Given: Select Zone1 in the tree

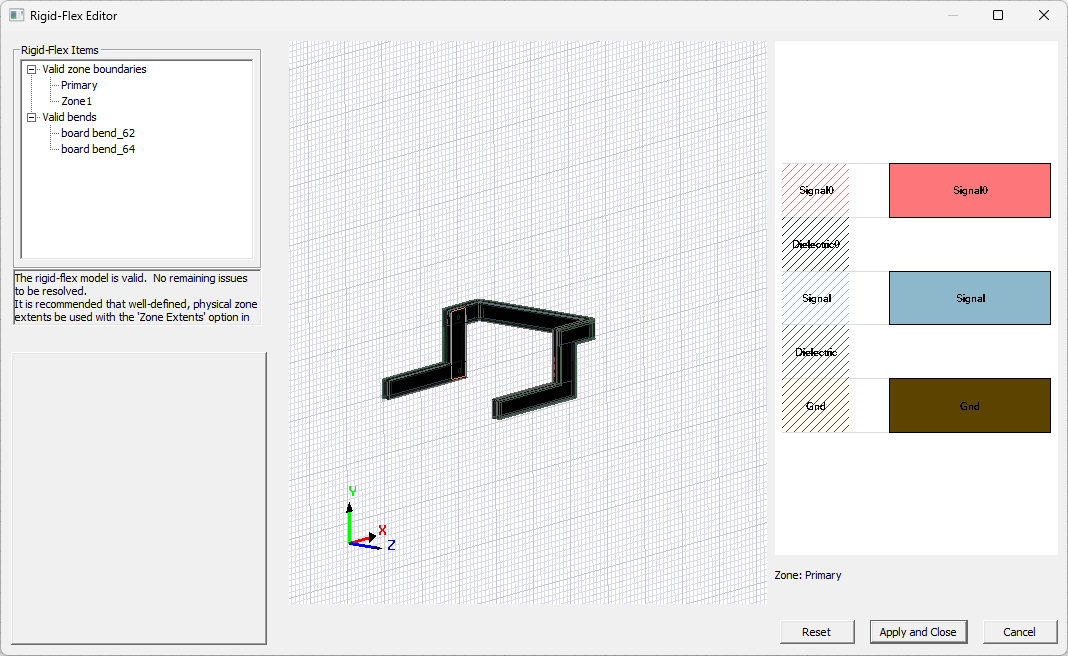Looking at the screenshot, I should point(75,101).
